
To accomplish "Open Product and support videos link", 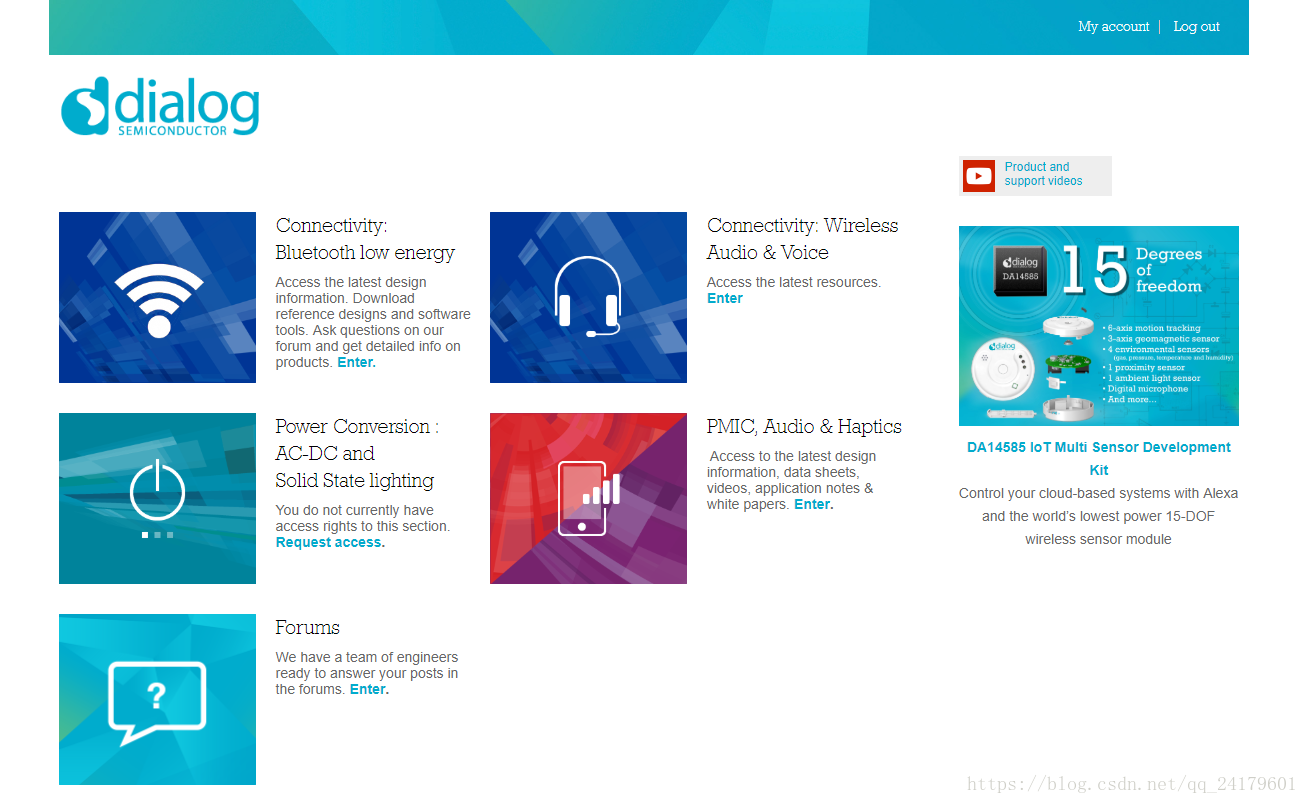I will pos(1043,174).
